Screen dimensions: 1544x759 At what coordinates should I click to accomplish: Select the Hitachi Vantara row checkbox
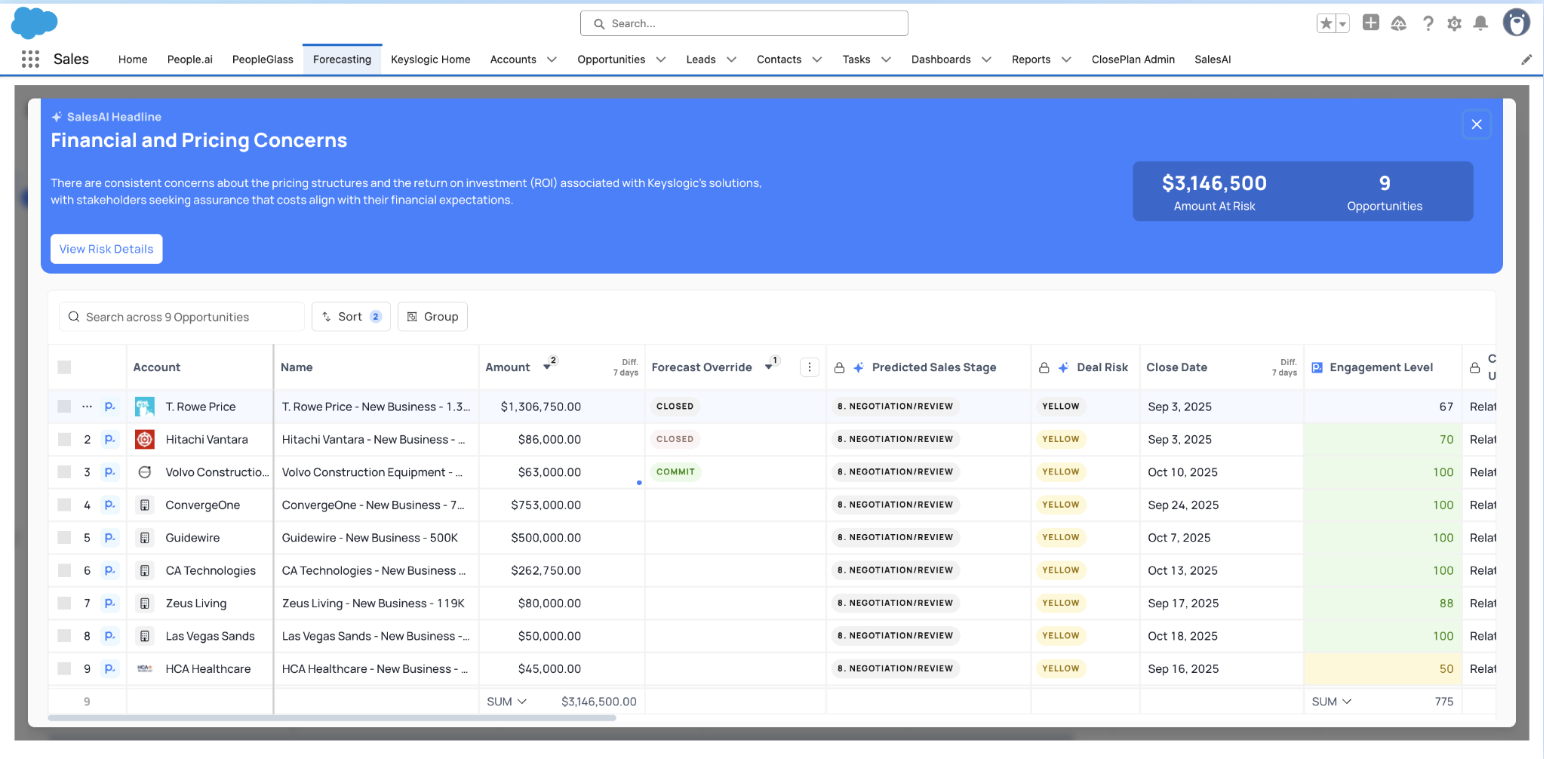(64, 439)
